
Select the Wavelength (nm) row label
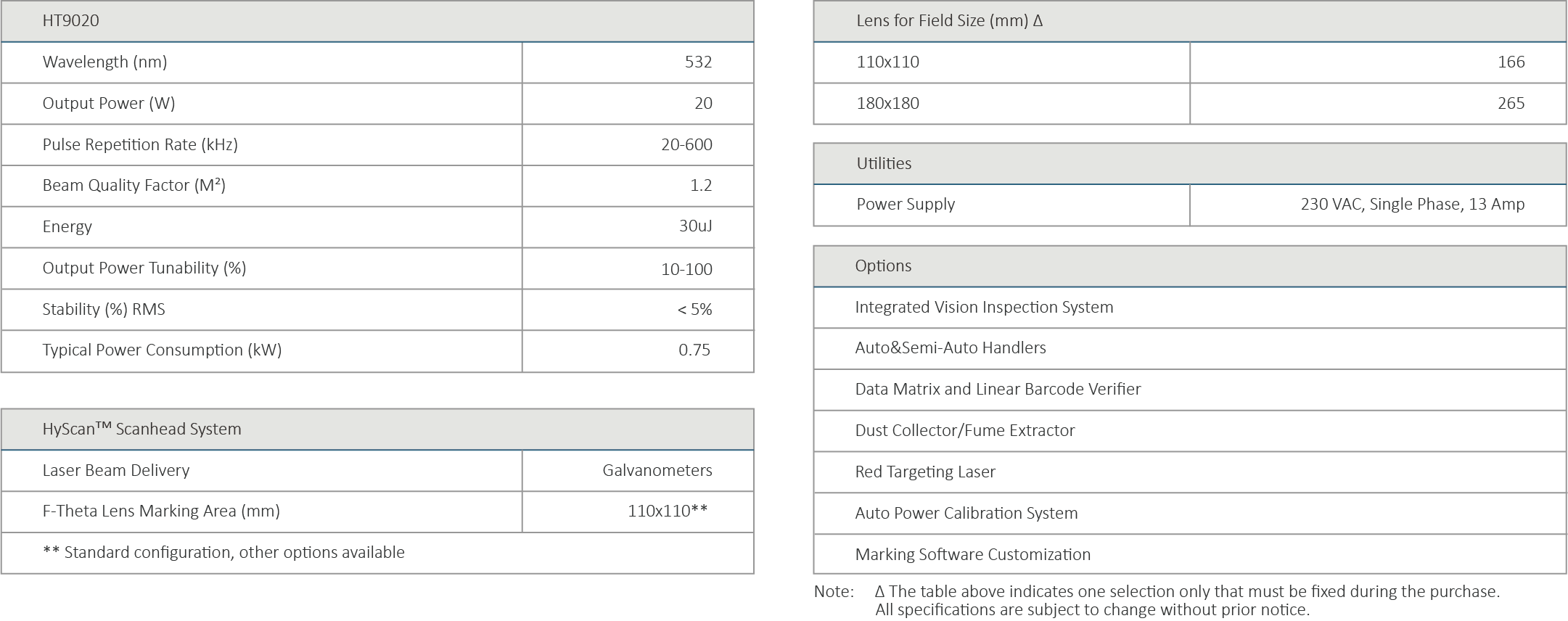[104, 62]
